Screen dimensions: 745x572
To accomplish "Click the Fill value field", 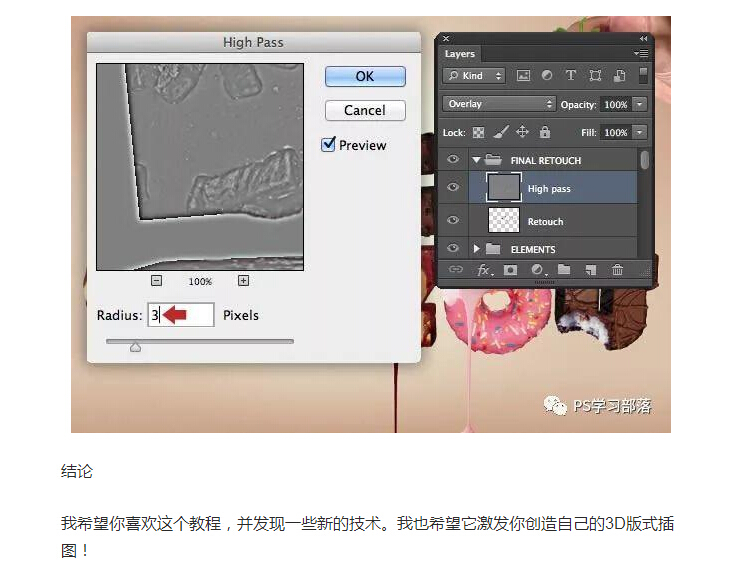I will 615,133.
